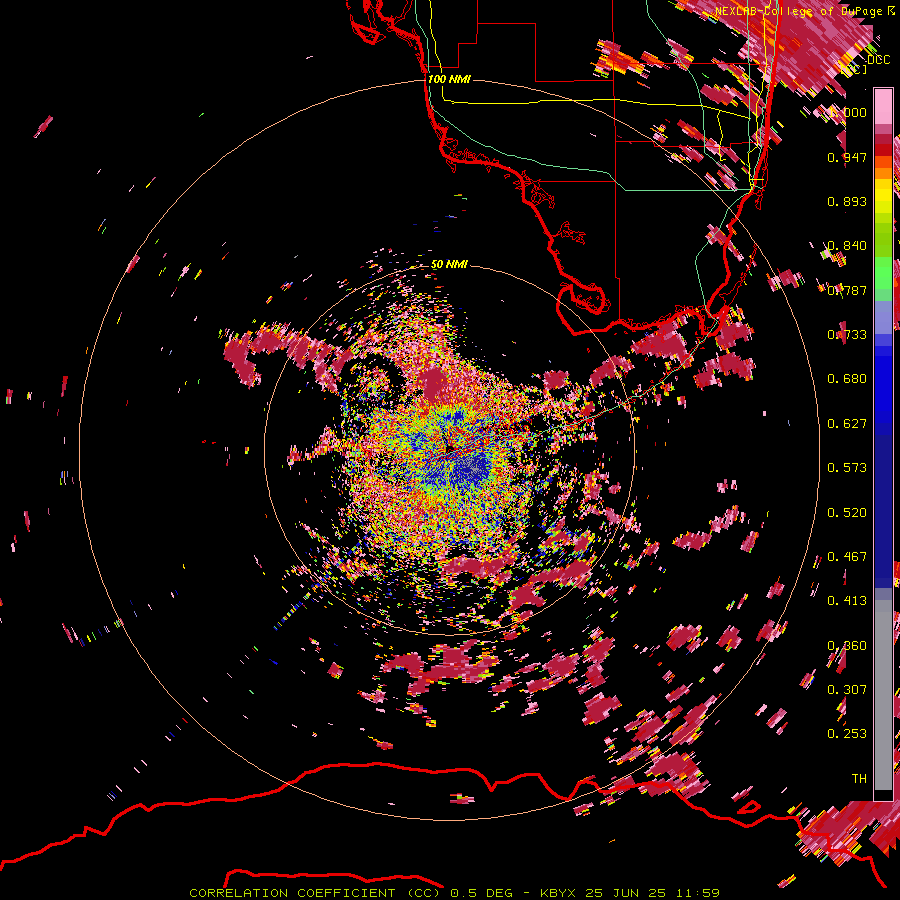Click the TH threshold label on the scale

(859, 779)
